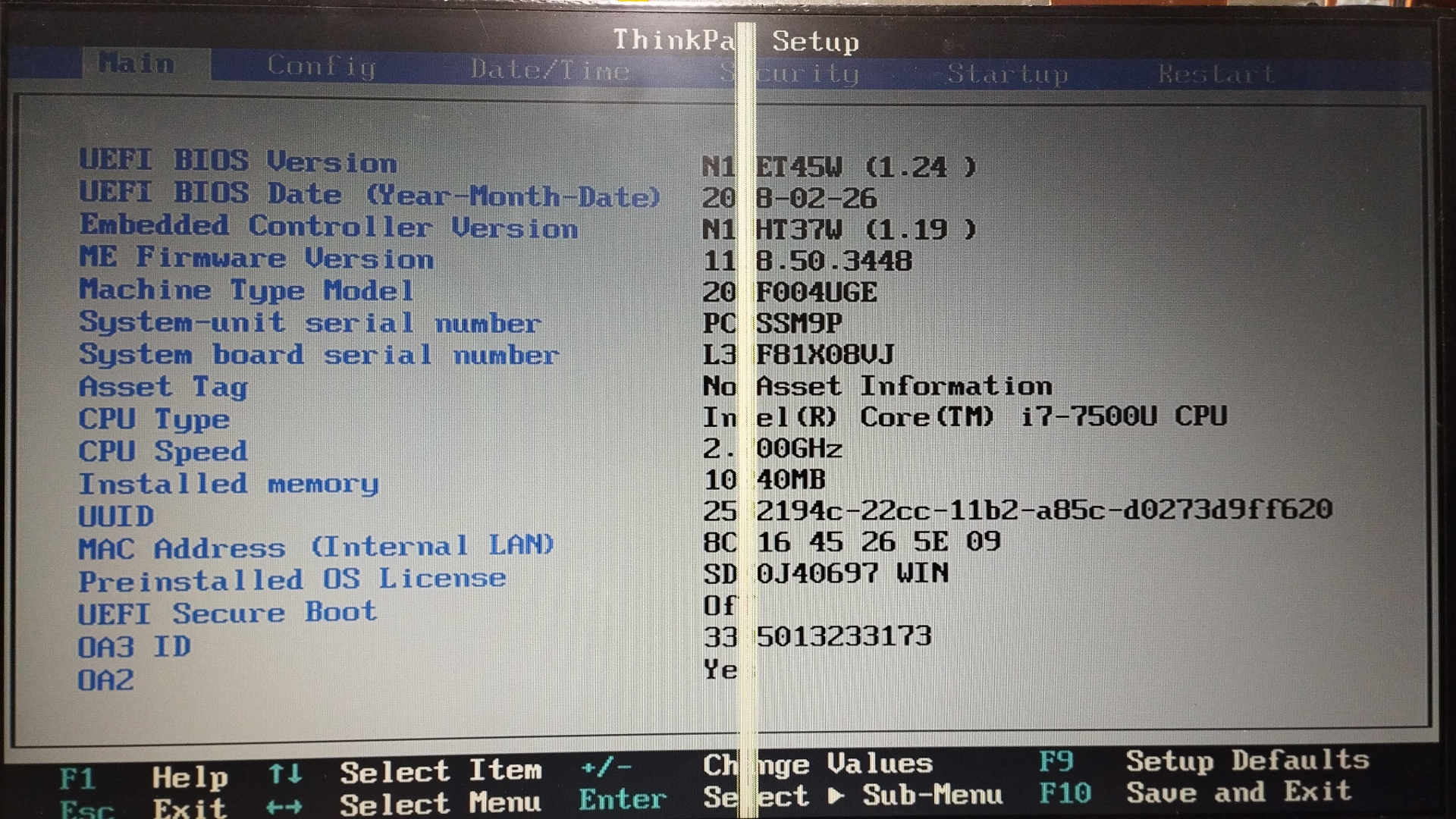Select the CPU Type row
The height and width of the screenshot is (819, 1456).
click(x=154, y=419)
